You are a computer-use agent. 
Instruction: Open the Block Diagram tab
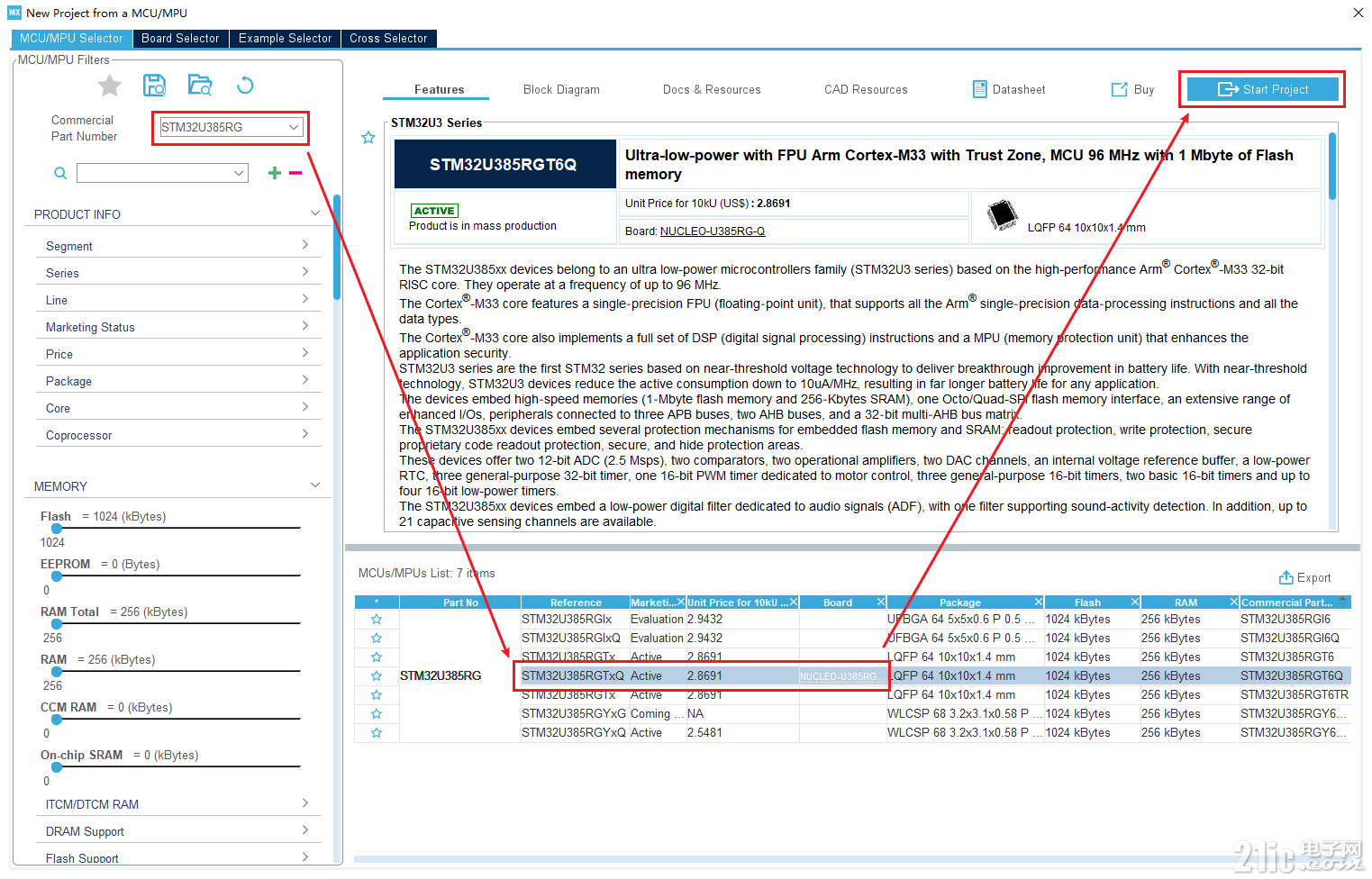pos(561,89)
